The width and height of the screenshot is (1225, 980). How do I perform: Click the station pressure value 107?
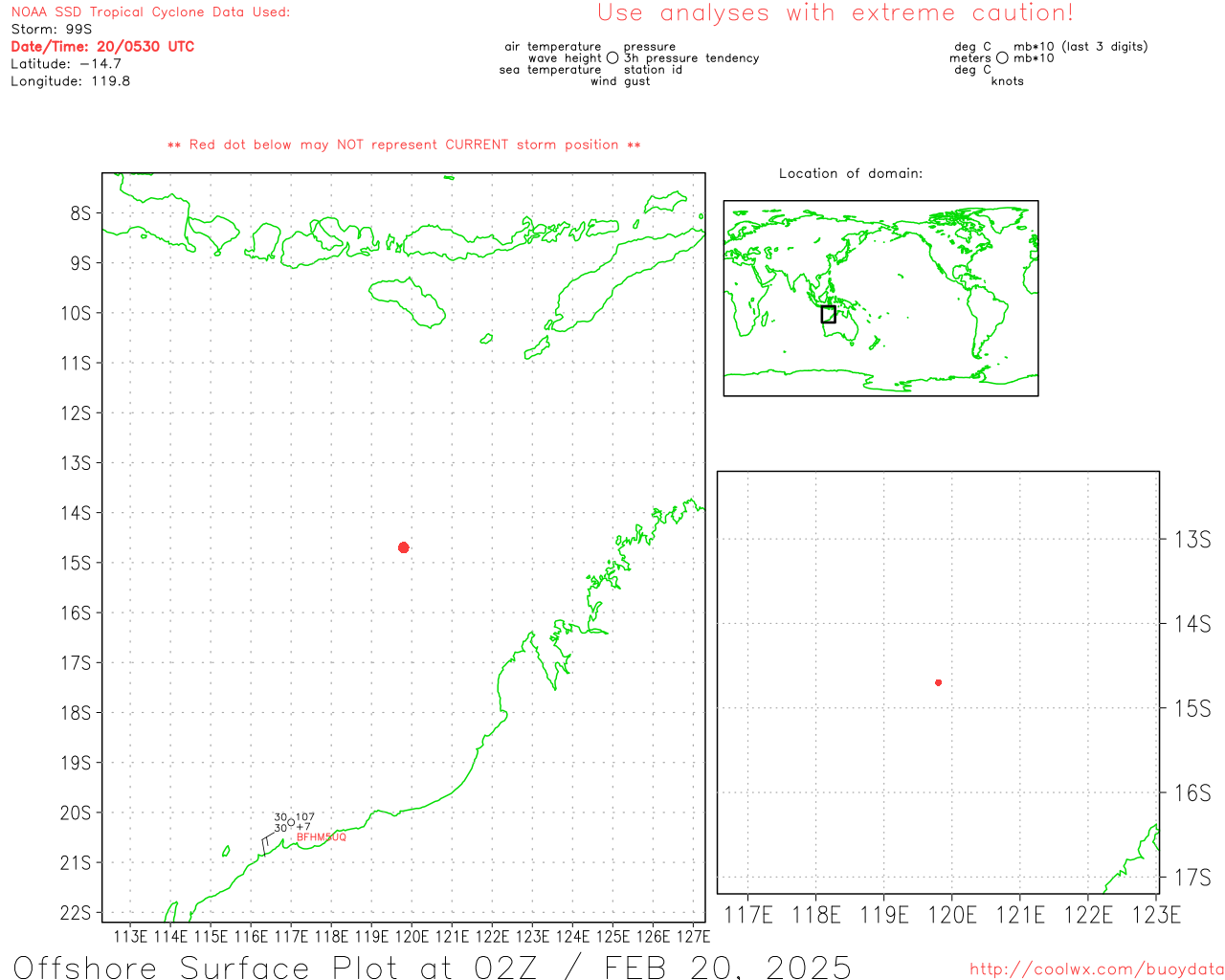[305, 818]
